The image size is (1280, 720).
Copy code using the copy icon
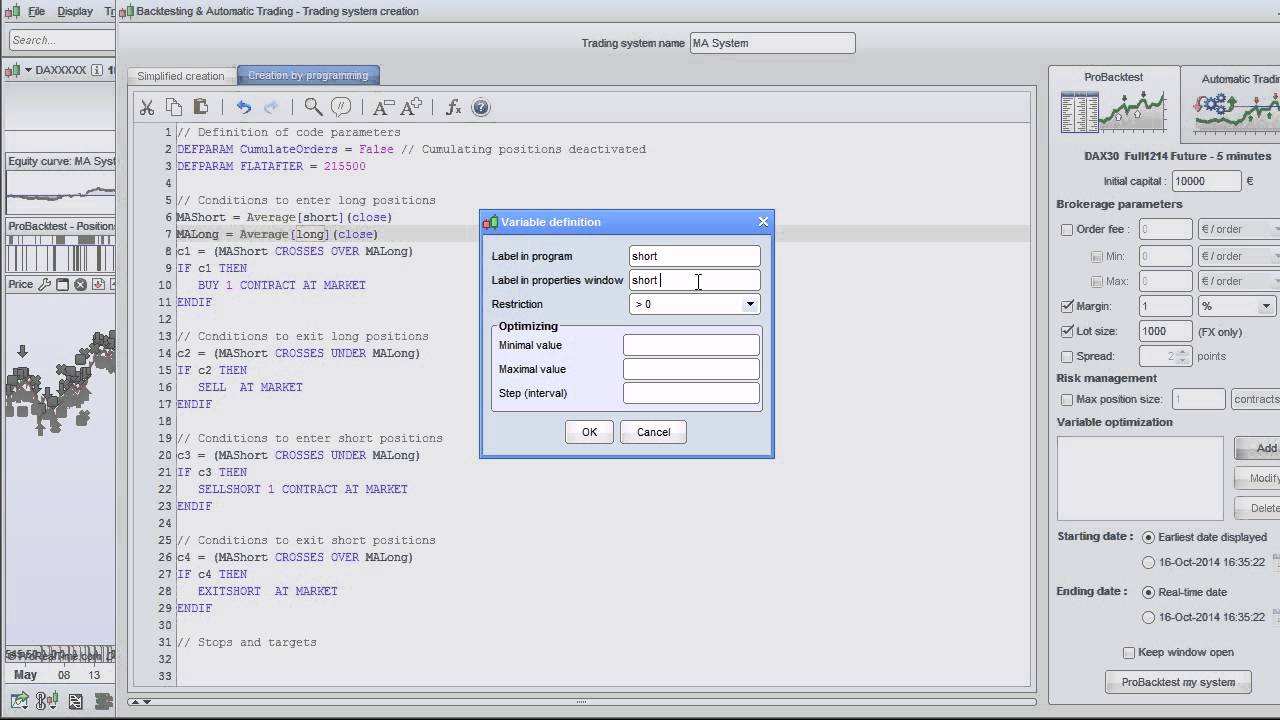point(174,107)
